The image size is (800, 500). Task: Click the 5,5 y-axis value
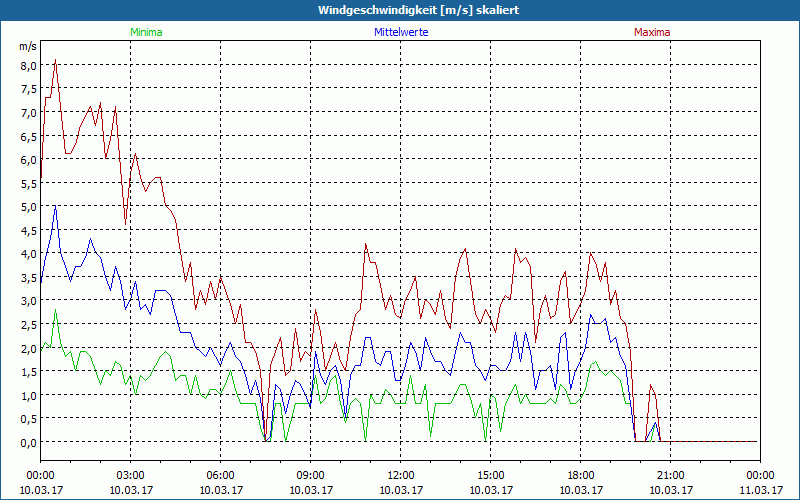[x=29, y=184]
